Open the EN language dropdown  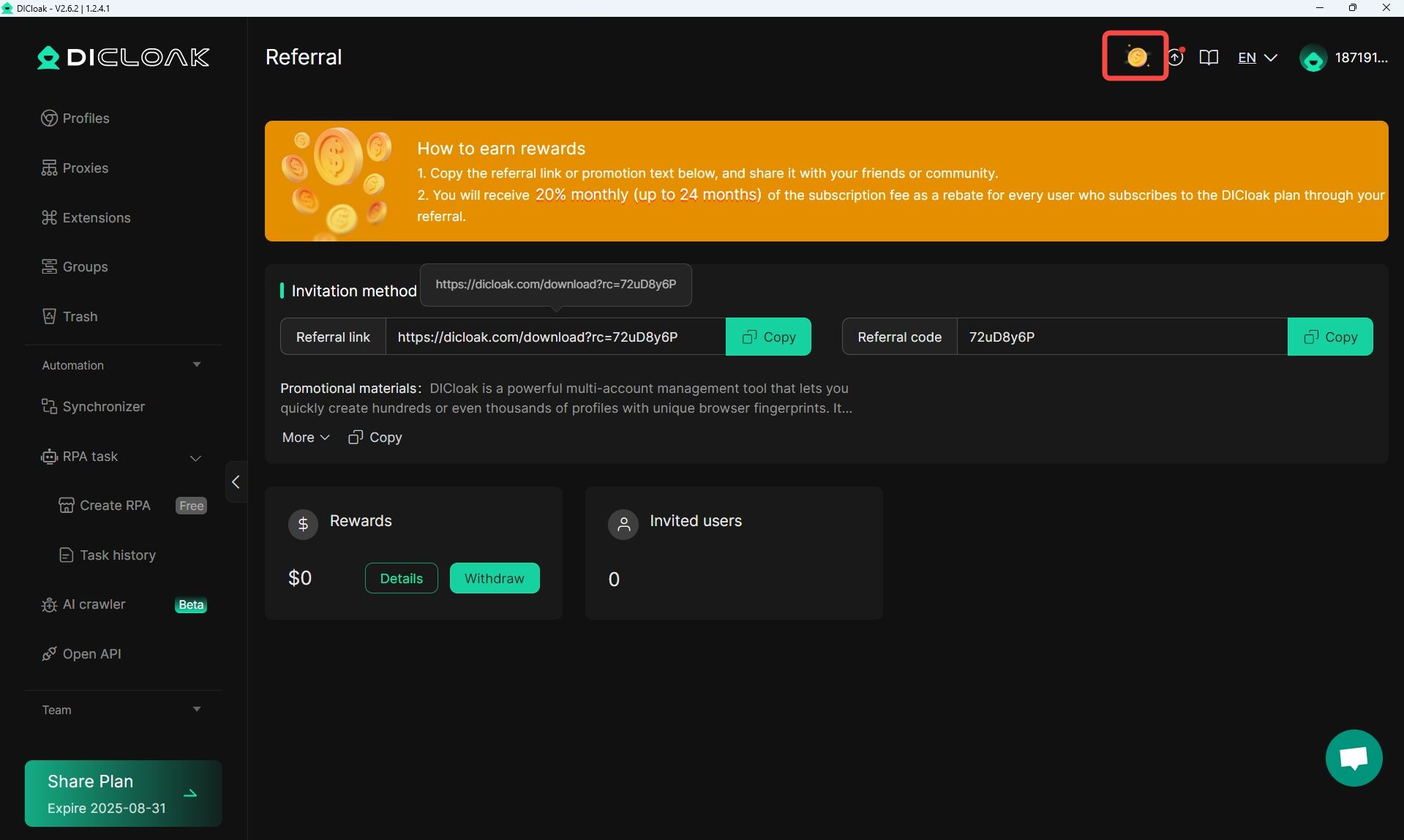(x=1257, y=58)
